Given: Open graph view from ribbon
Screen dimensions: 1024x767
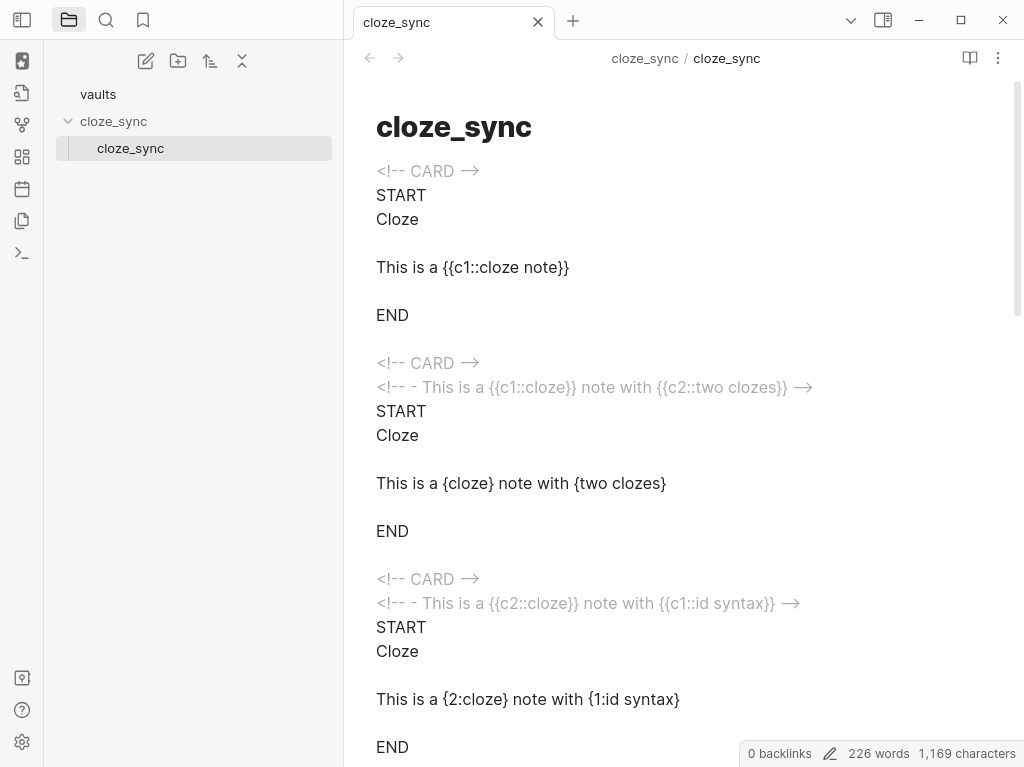Looking at the screenshot, I should click(x=22, y=125).
